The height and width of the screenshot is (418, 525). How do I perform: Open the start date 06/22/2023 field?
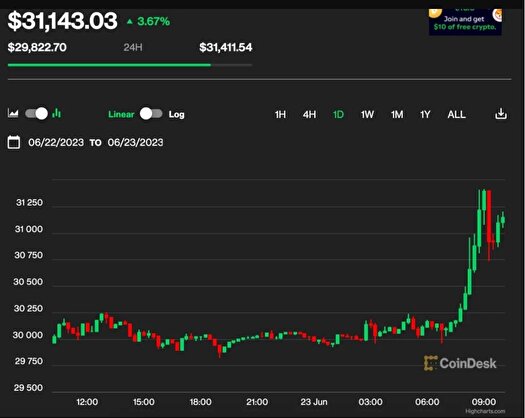56,142
